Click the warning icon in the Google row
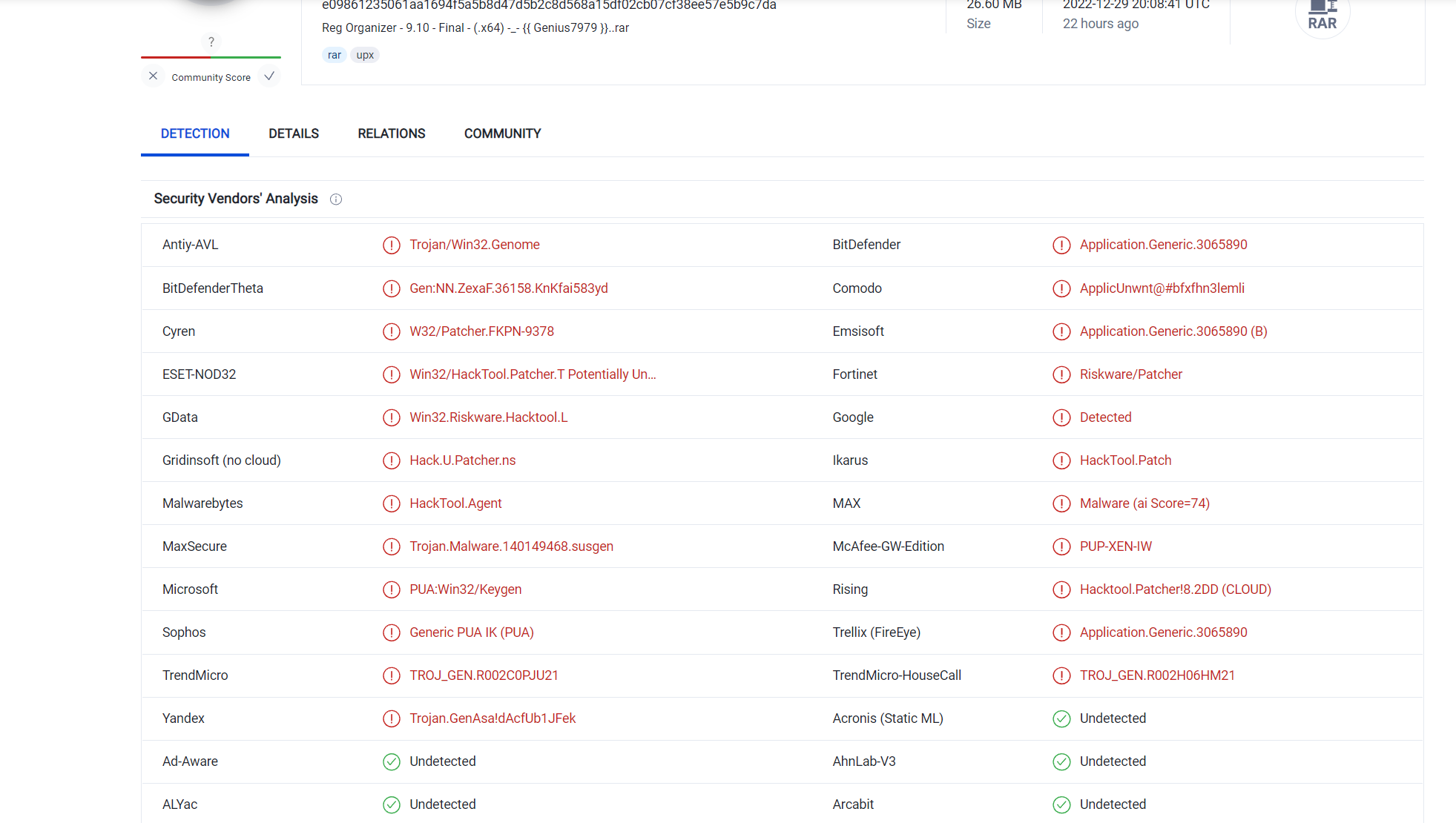Viewport: 1456px width, 823px height. pyautogui.click(x=1061, y=418)
